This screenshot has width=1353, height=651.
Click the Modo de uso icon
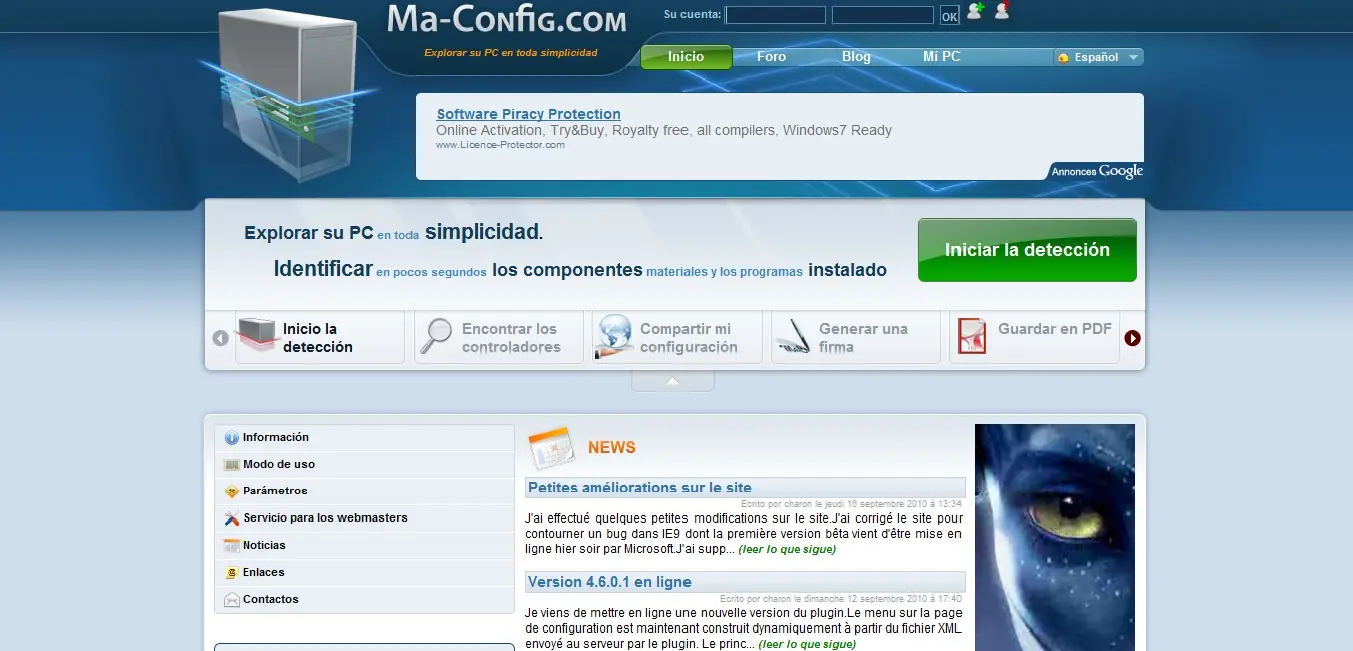tap(232, 464)
